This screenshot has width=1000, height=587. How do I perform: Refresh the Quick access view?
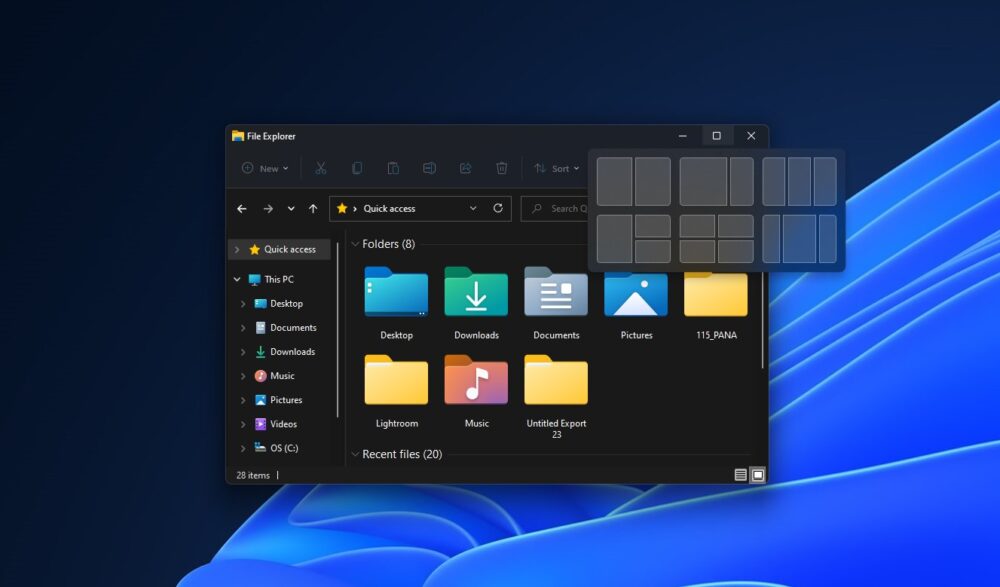498,208
